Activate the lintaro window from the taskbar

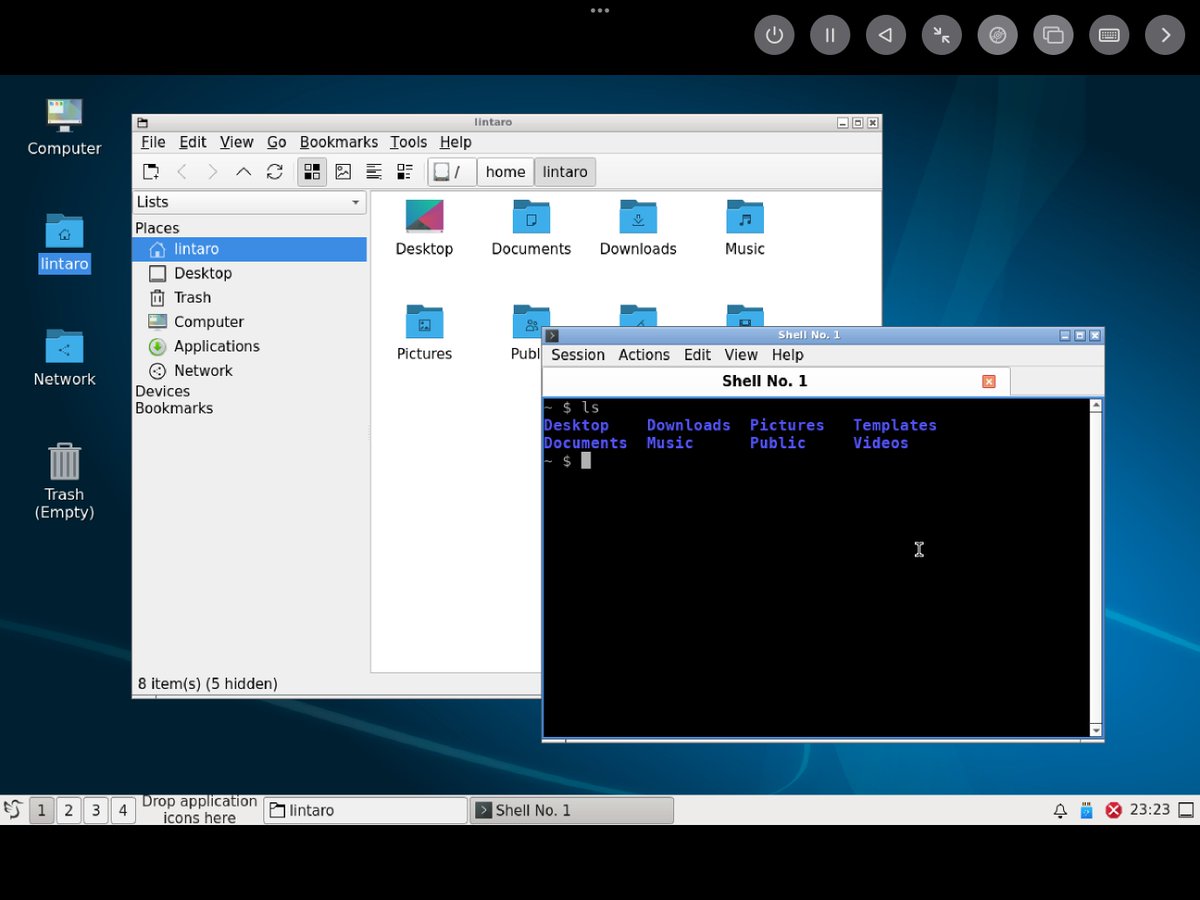pyautogui.click(x=366, y=810)
